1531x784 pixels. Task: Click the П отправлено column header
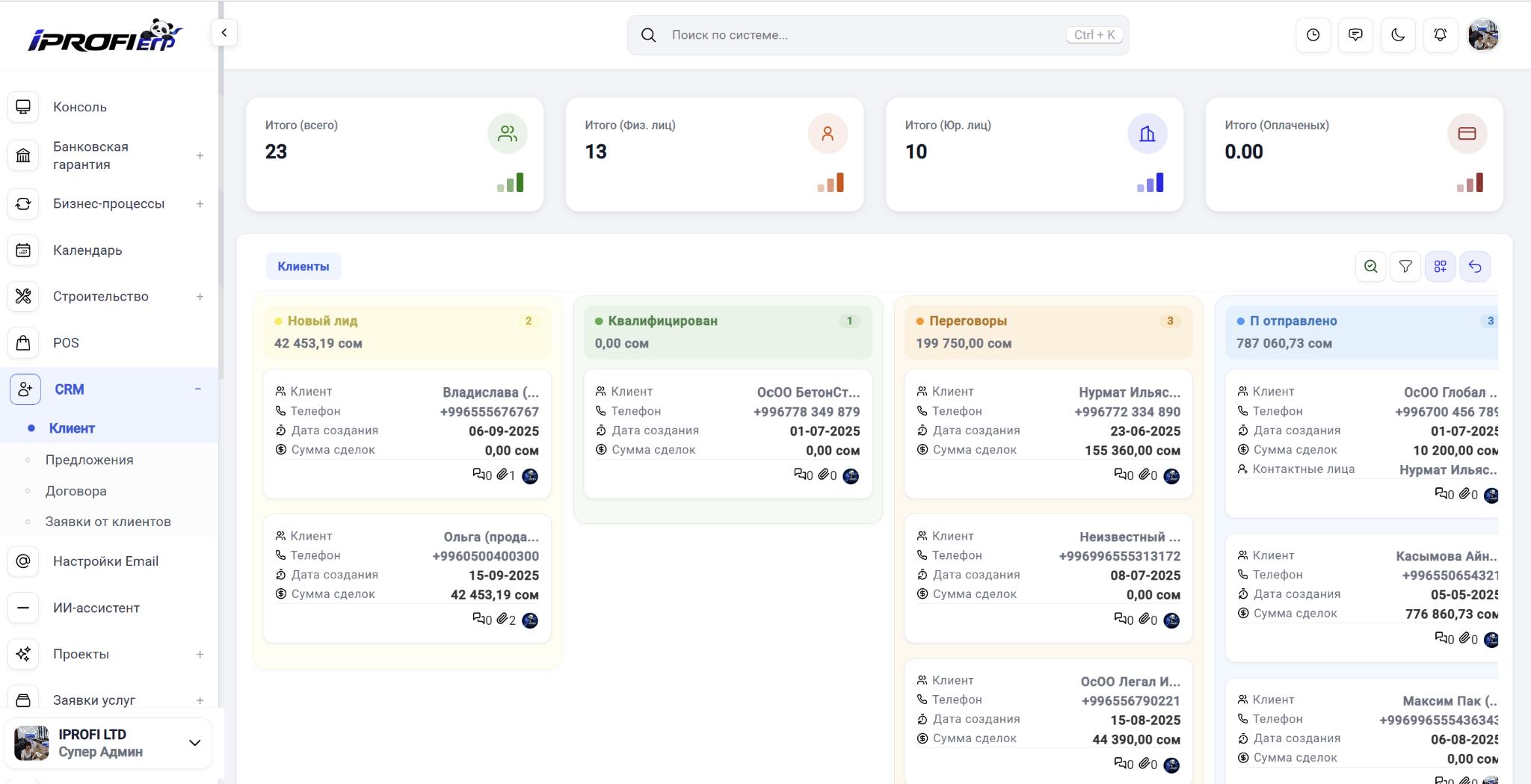[1362, 332]
